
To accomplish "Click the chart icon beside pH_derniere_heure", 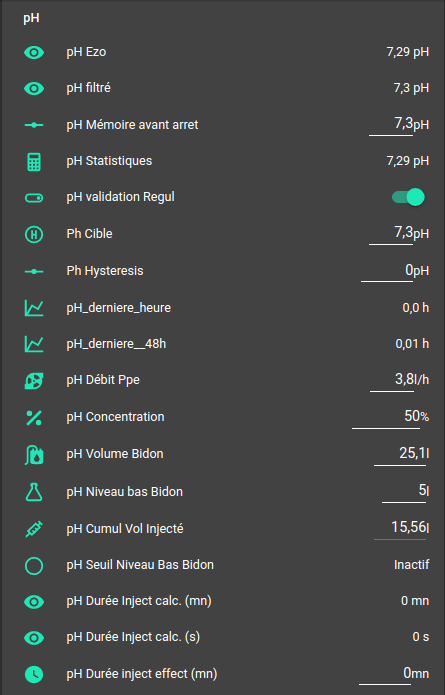I will pos(34,308).
